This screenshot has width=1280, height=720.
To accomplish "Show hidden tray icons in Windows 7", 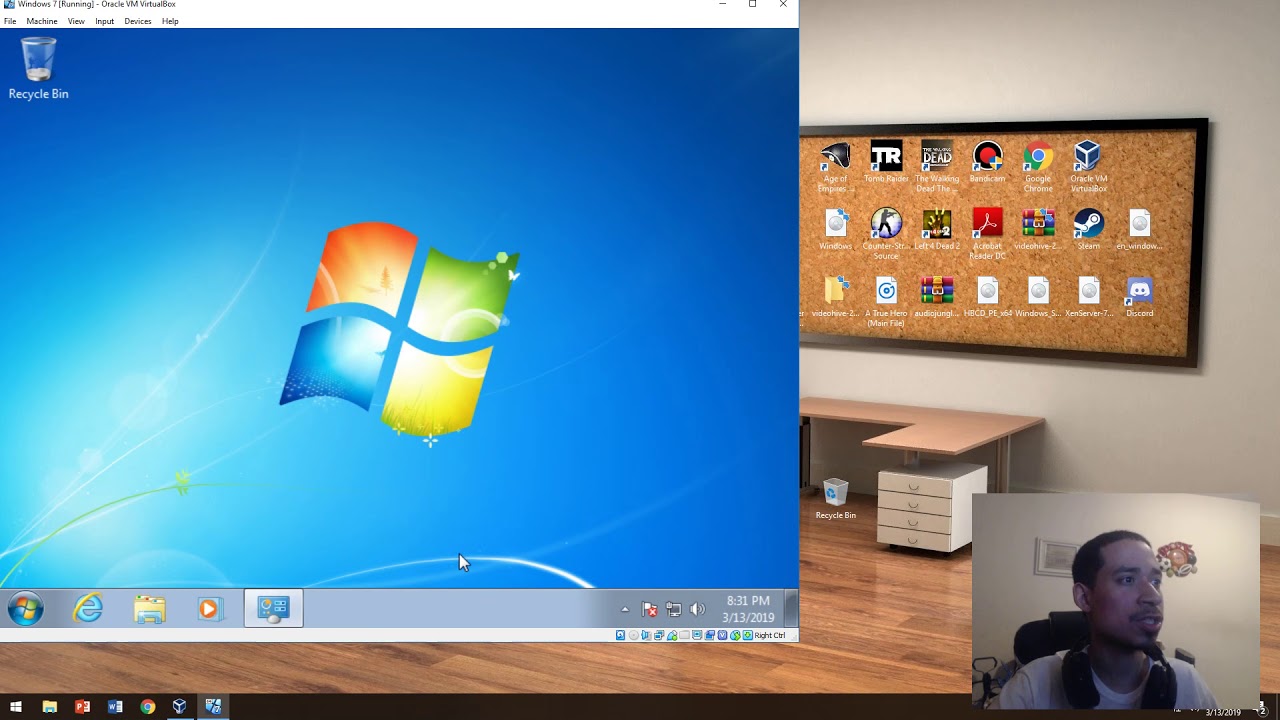I will 625,609.
